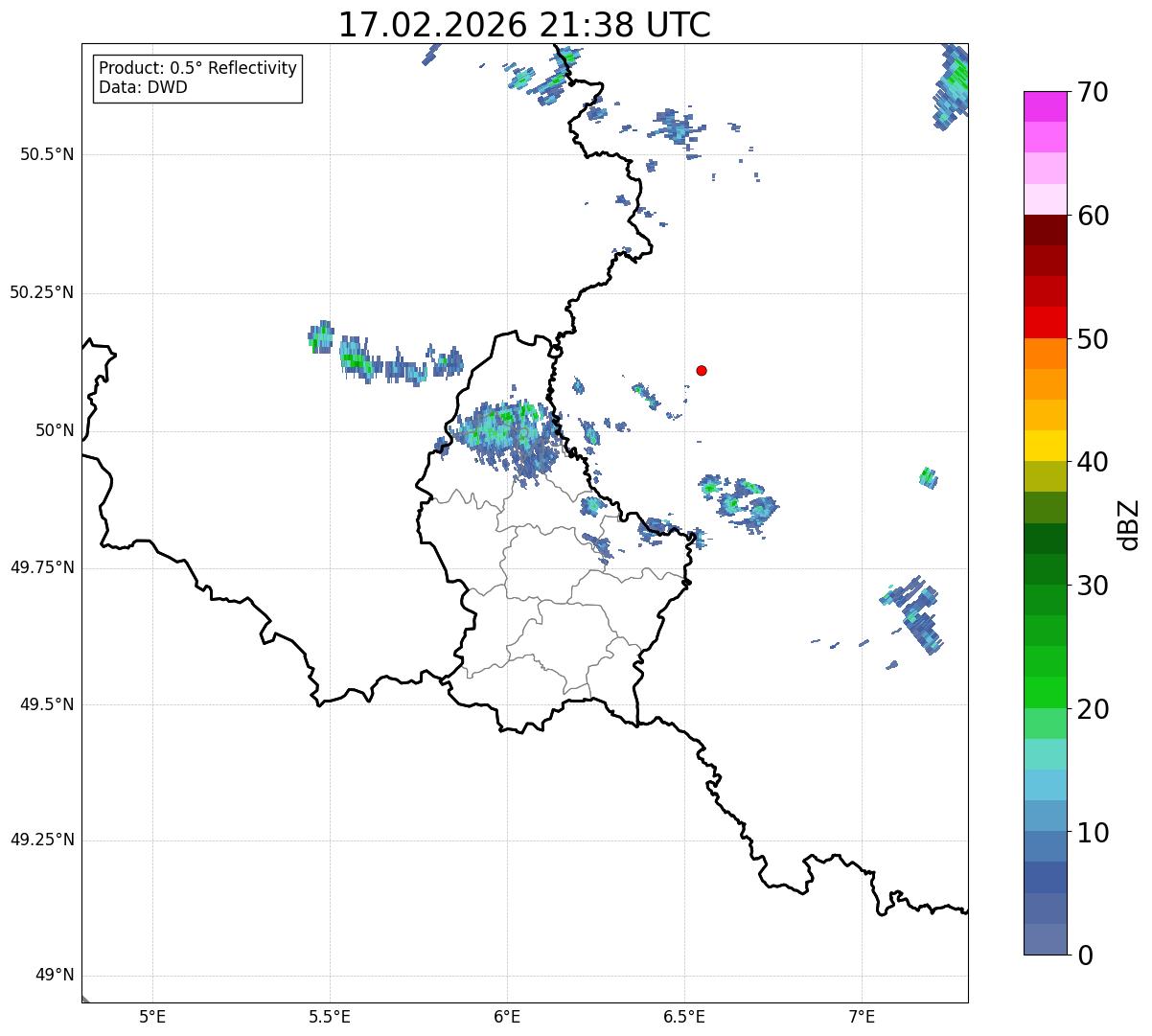Screen dimensions: 1152x1036
Task: Click the magenta top colorbar swatch
Action: (1045, 106)
